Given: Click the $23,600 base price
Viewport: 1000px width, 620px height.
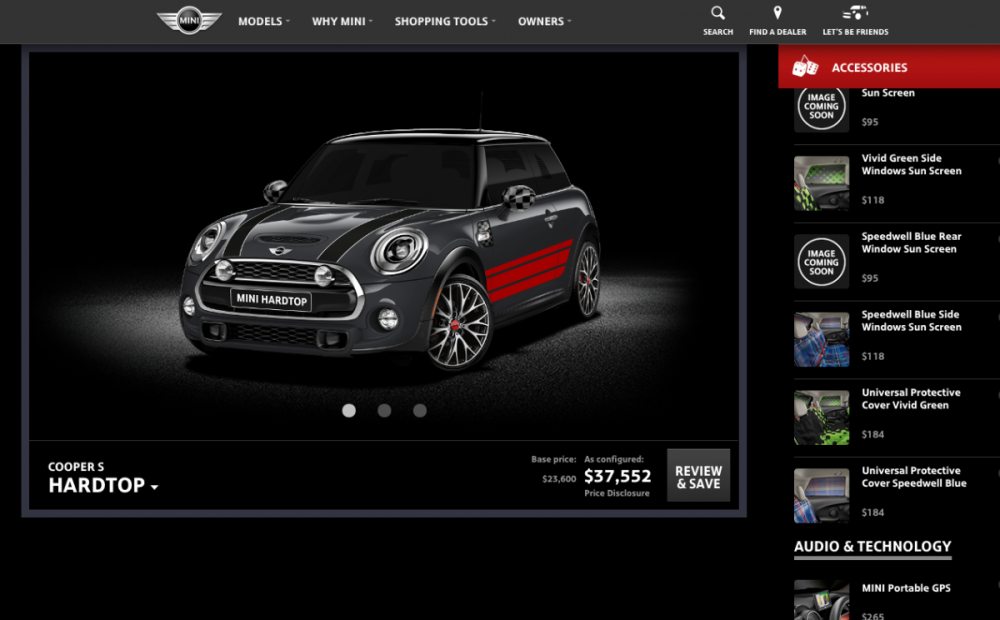Looking at the screenshot, I should [x=559, y=478].
